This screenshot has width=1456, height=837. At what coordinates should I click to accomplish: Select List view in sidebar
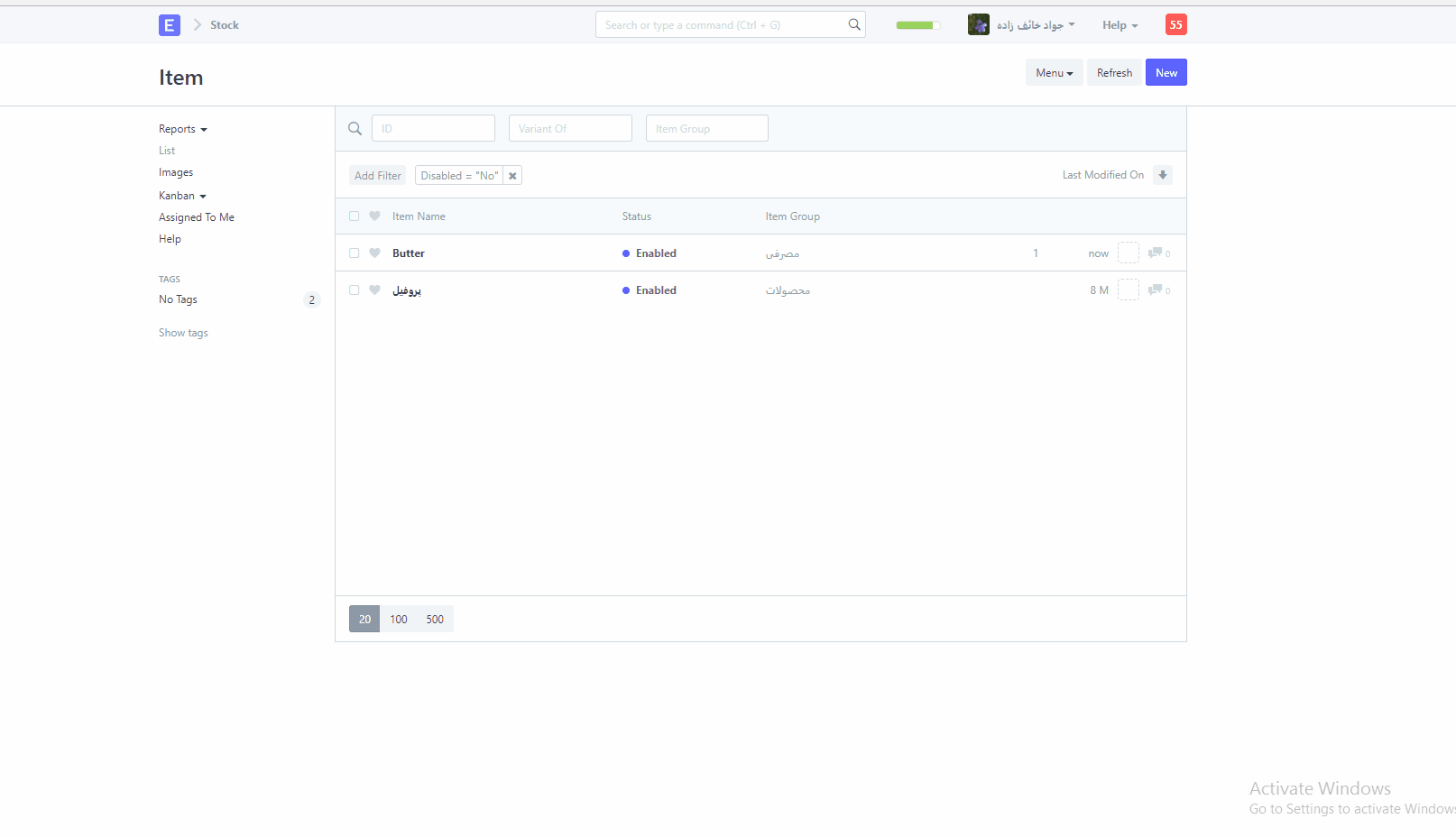[167, 151]
